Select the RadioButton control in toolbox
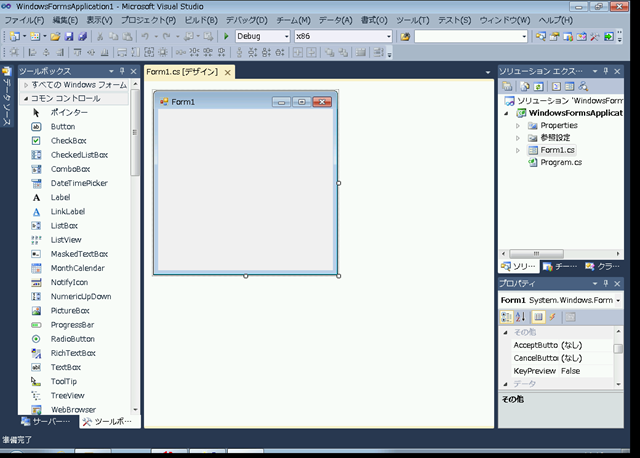640x458 pixels. (72, 339)
